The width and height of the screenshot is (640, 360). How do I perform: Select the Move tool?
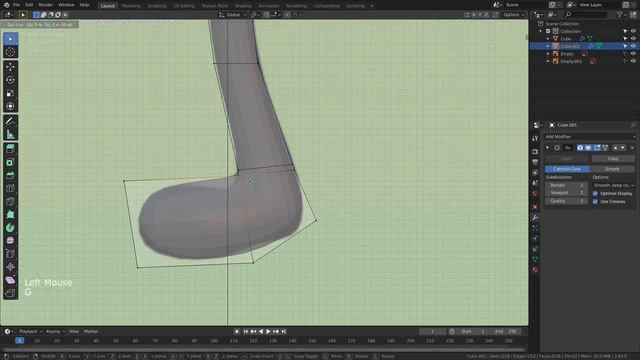(11, 67)
